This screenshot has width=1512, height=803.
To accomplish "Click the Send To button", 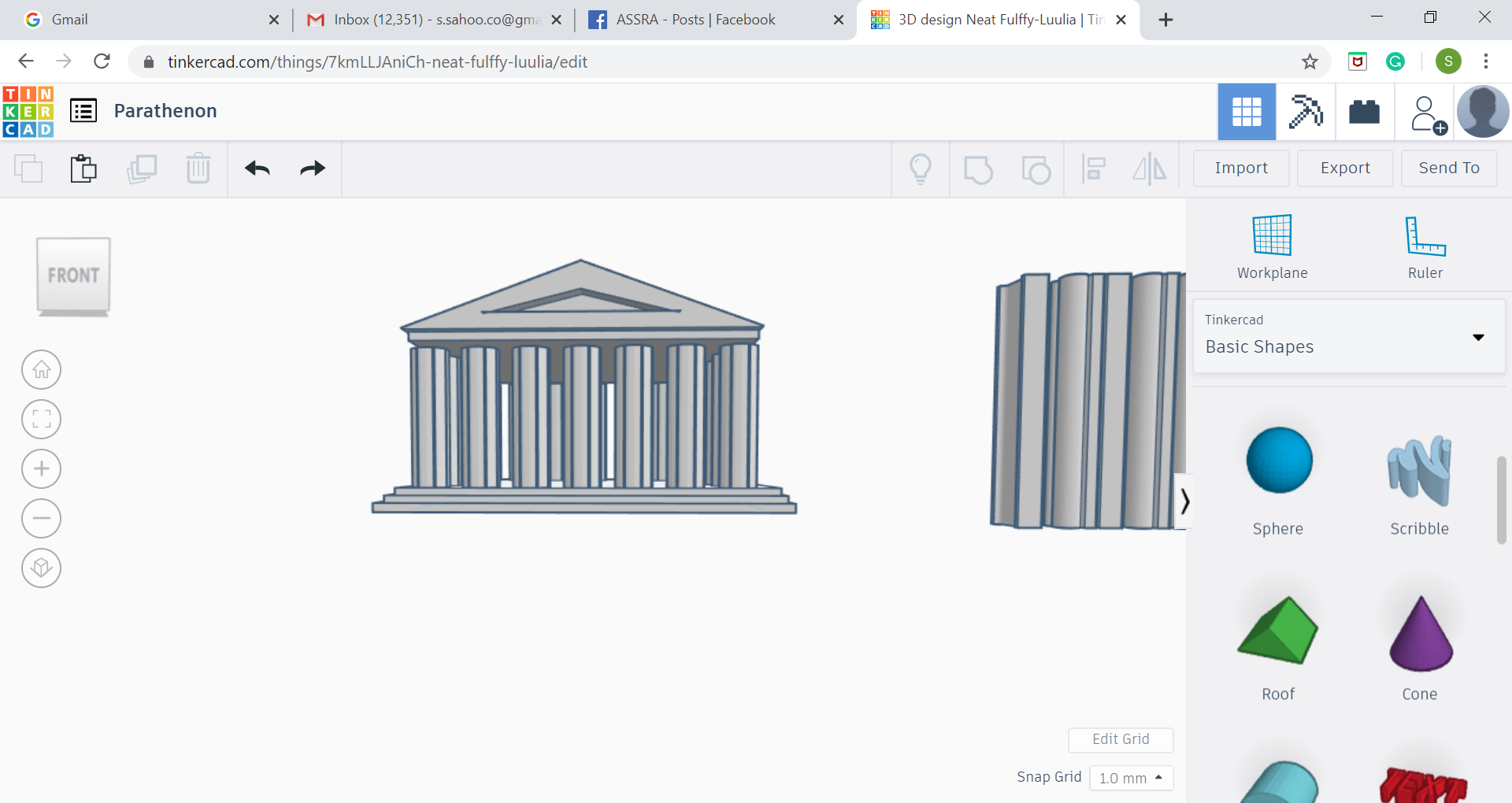I will 1449,168.
